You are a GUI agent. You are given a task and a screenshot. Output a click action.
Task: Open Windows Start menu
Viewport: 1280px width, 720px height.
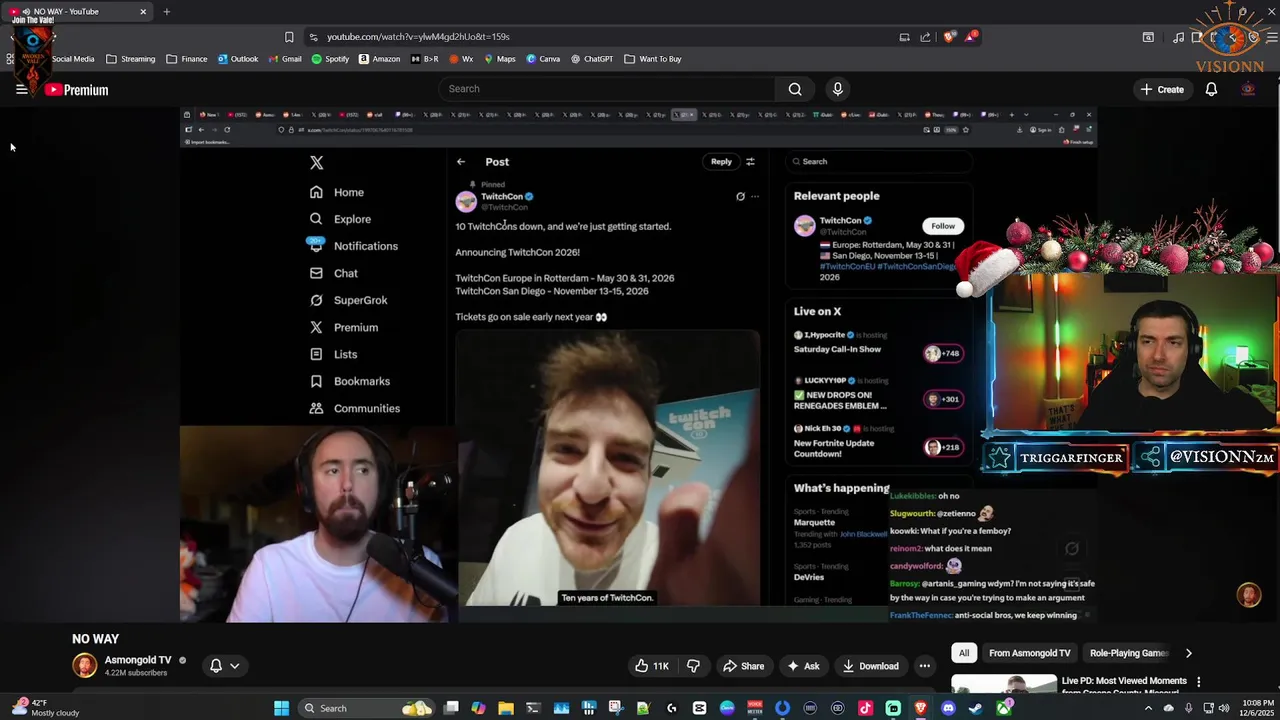click(282, 708)
